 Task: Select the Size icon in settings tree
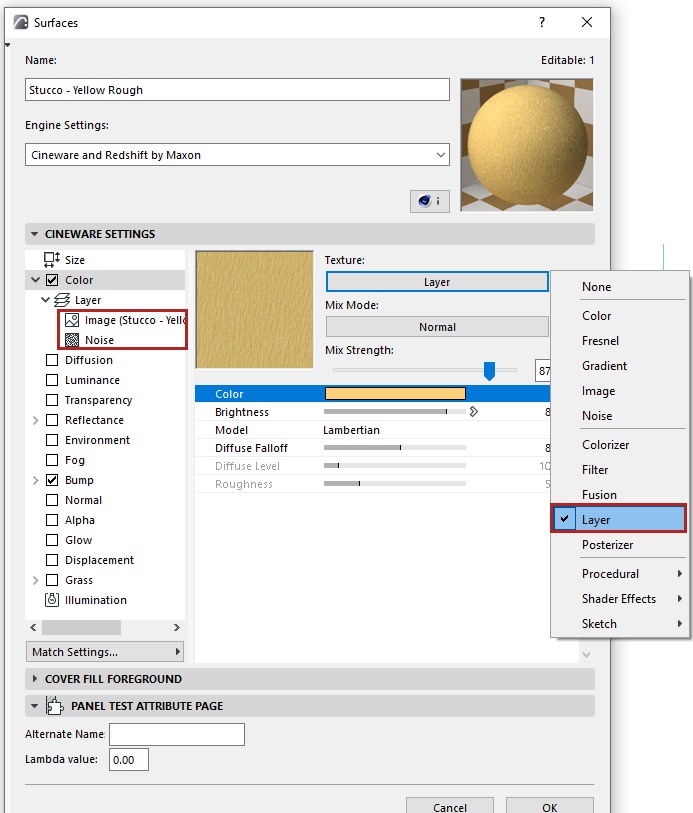tap(52, 259)
